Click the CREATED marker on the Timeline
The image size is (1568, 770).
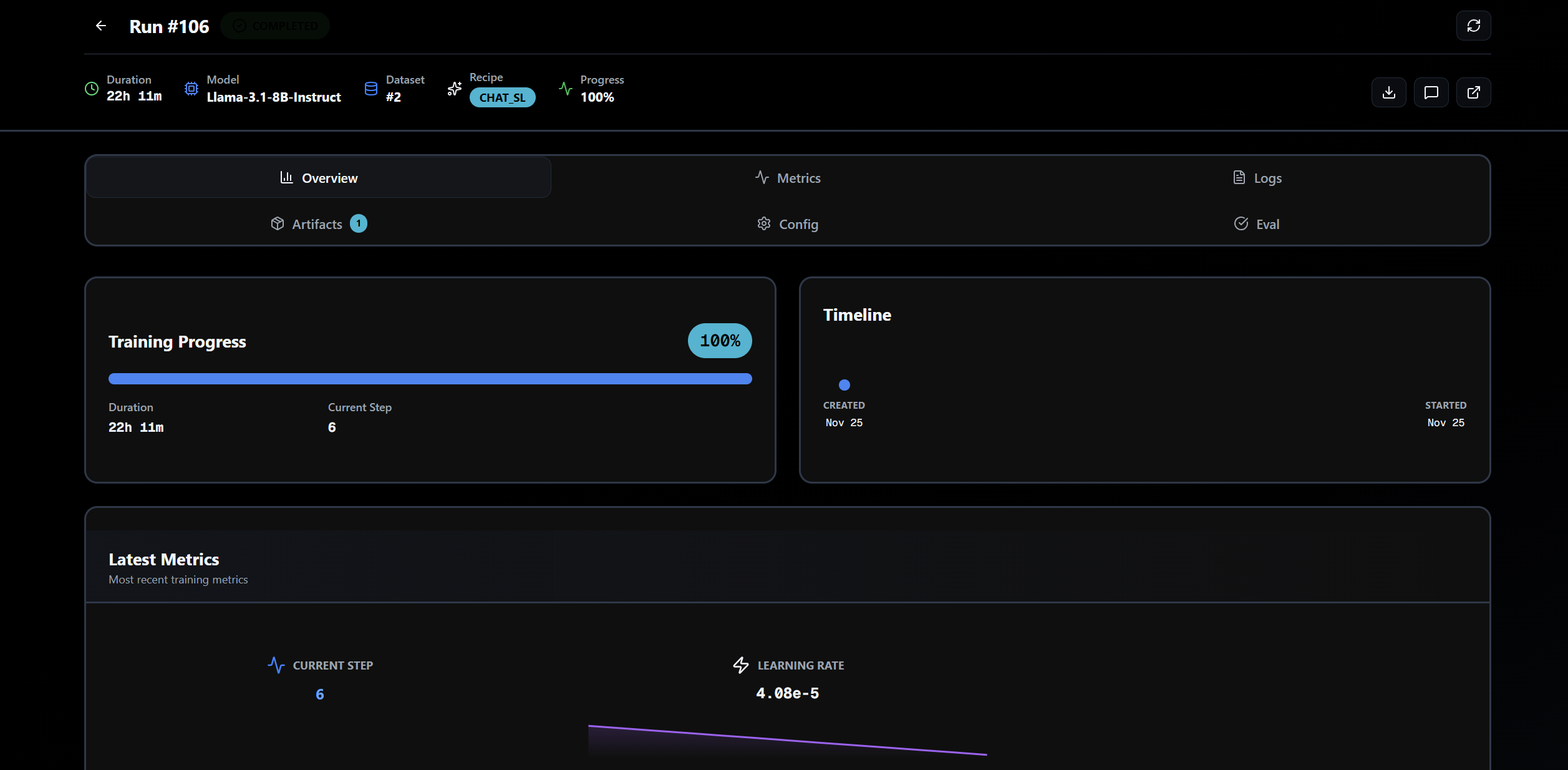coord(844,384)
